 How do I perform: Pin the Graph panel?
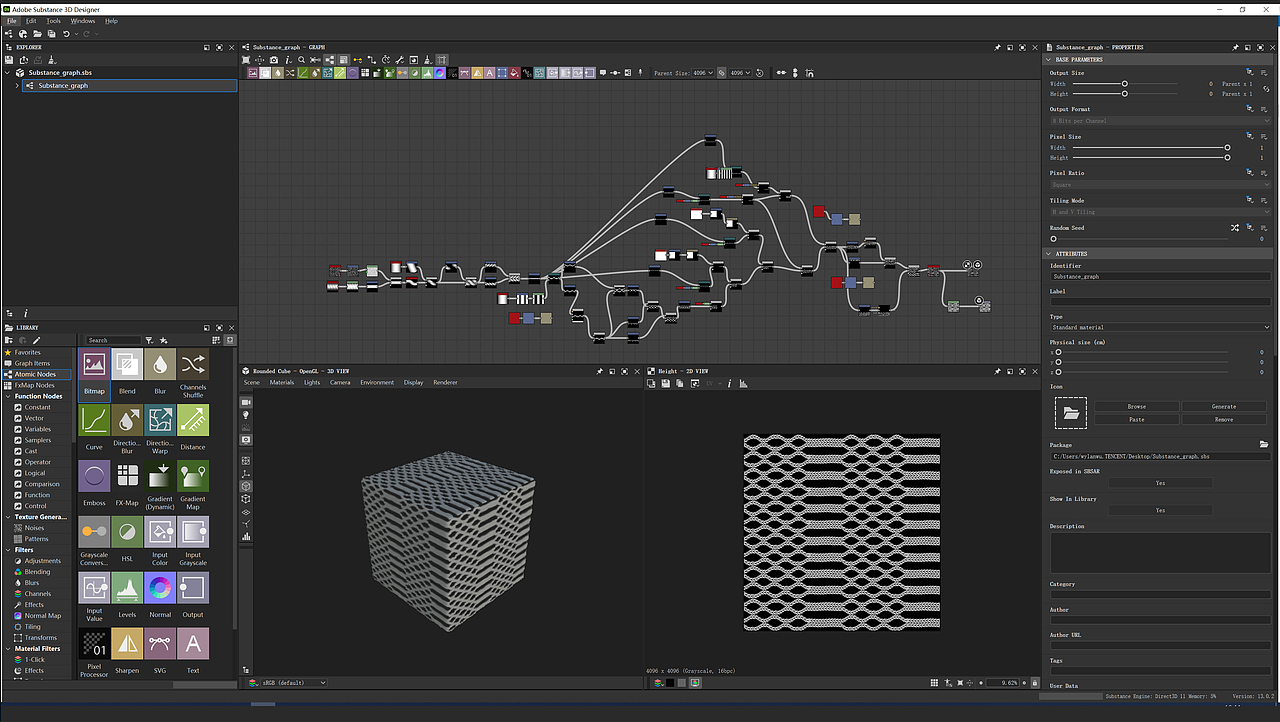tap(997, 47)
